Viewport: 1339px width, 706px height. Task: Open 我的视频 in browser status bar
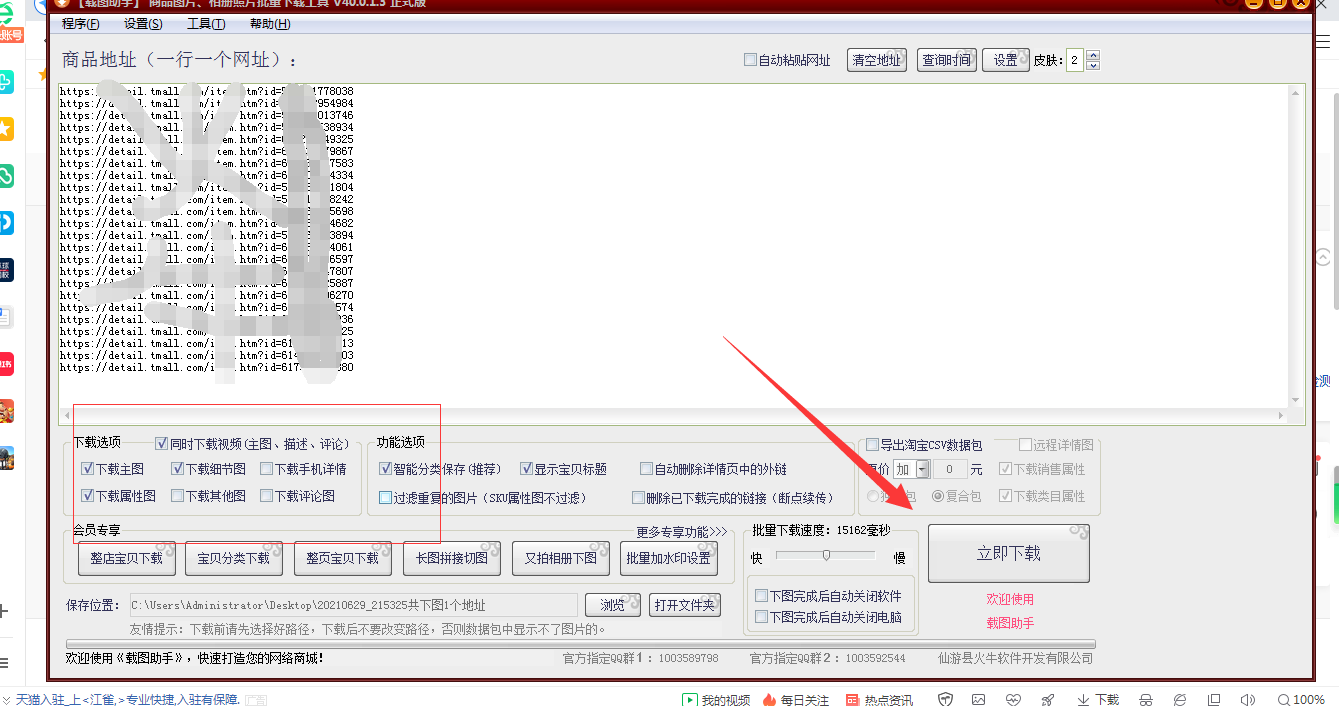click(718, 700)
